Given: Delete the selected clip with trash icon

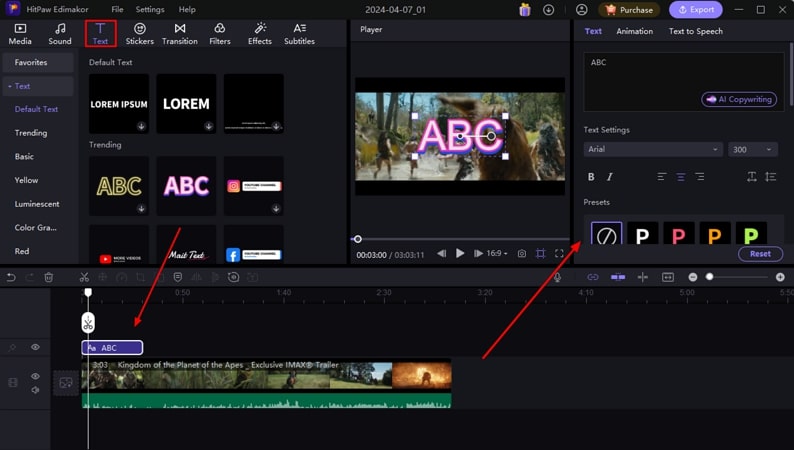Looking at the screenshot, I should (x=49, y=277).
